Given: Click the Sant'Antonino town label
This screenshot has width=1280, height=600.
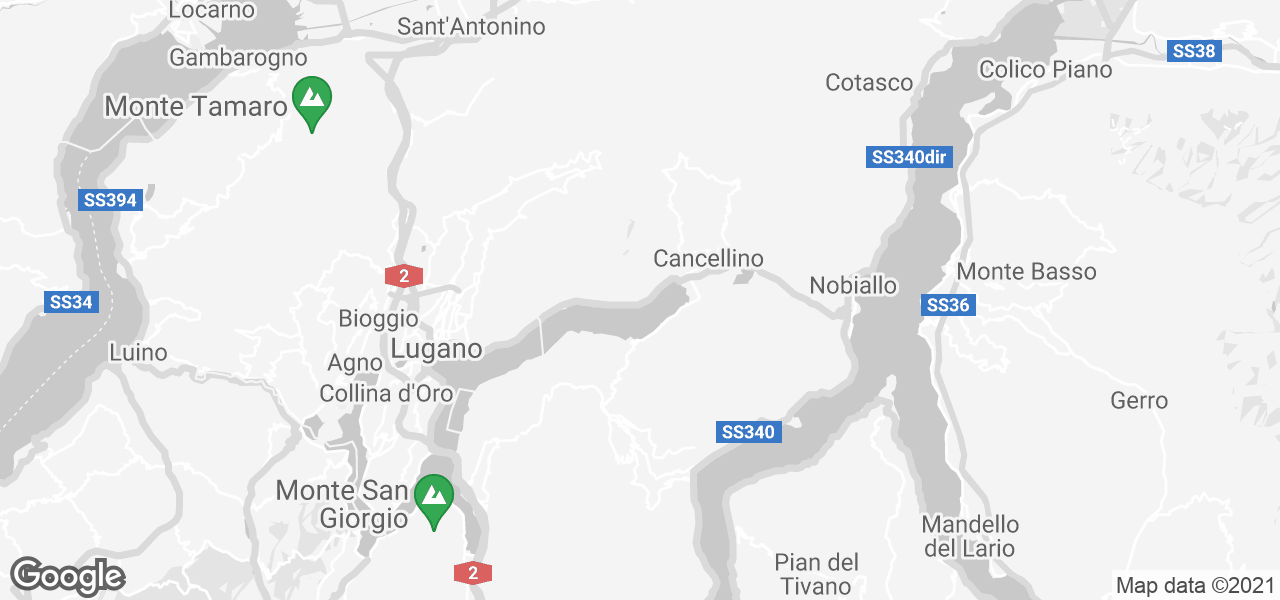Looking at the screenshot, I should click(x=471, y=27).
